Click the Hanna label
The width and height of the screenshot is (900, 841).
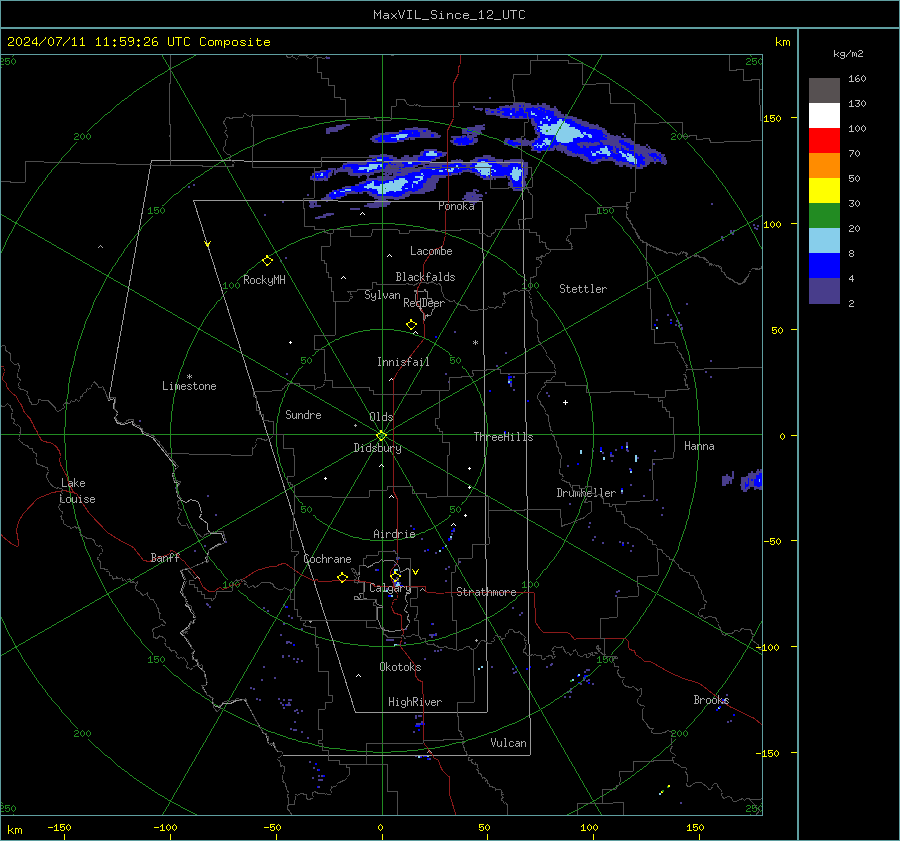click(699, 446)
